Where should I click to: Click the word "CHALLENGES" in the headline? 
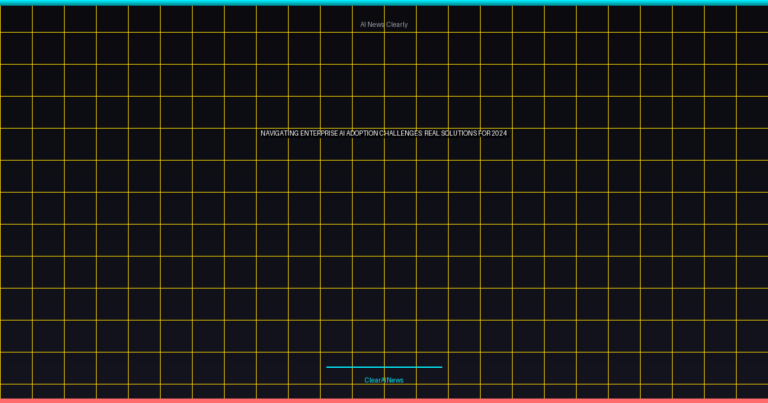pyautogui.click(x=401, y=133)
